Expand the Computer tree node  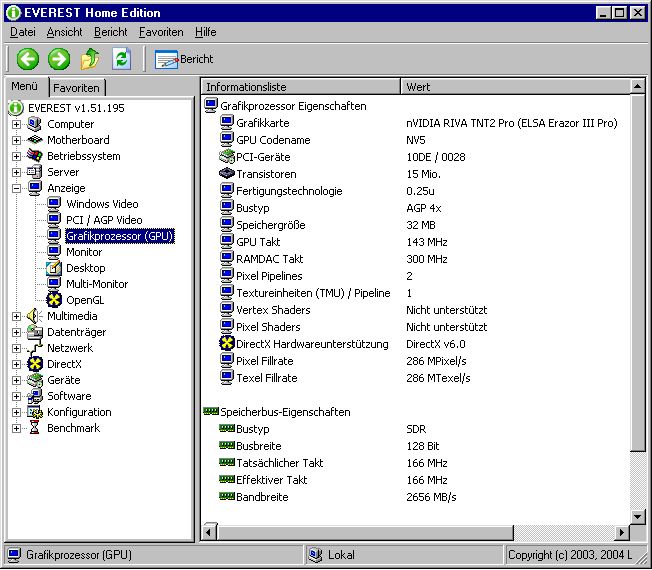click(16, 124)
